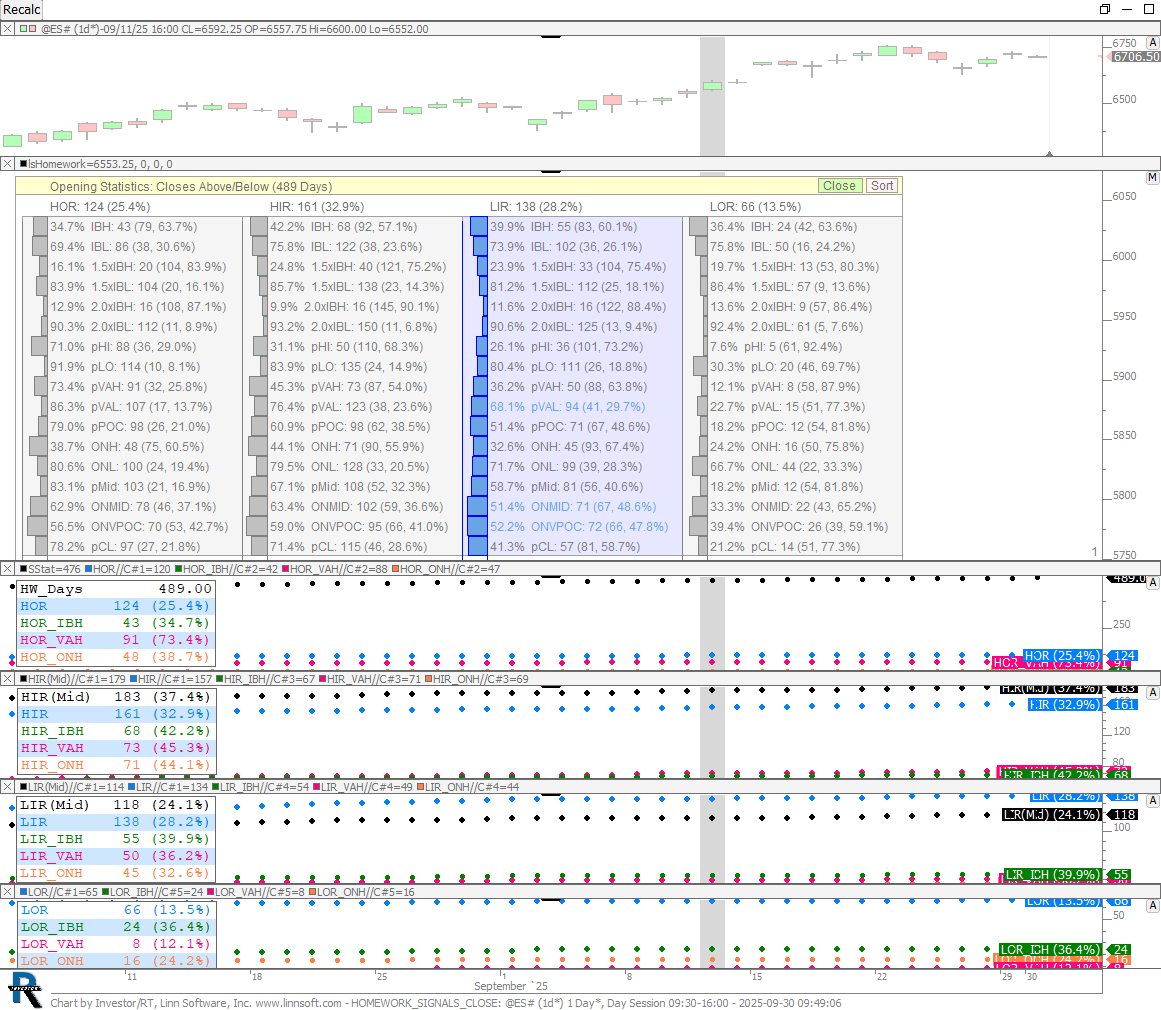Click the M scale button on statistics pane
Viewport: 1161px width, 1010px height.
click(x=1152, y=178)
